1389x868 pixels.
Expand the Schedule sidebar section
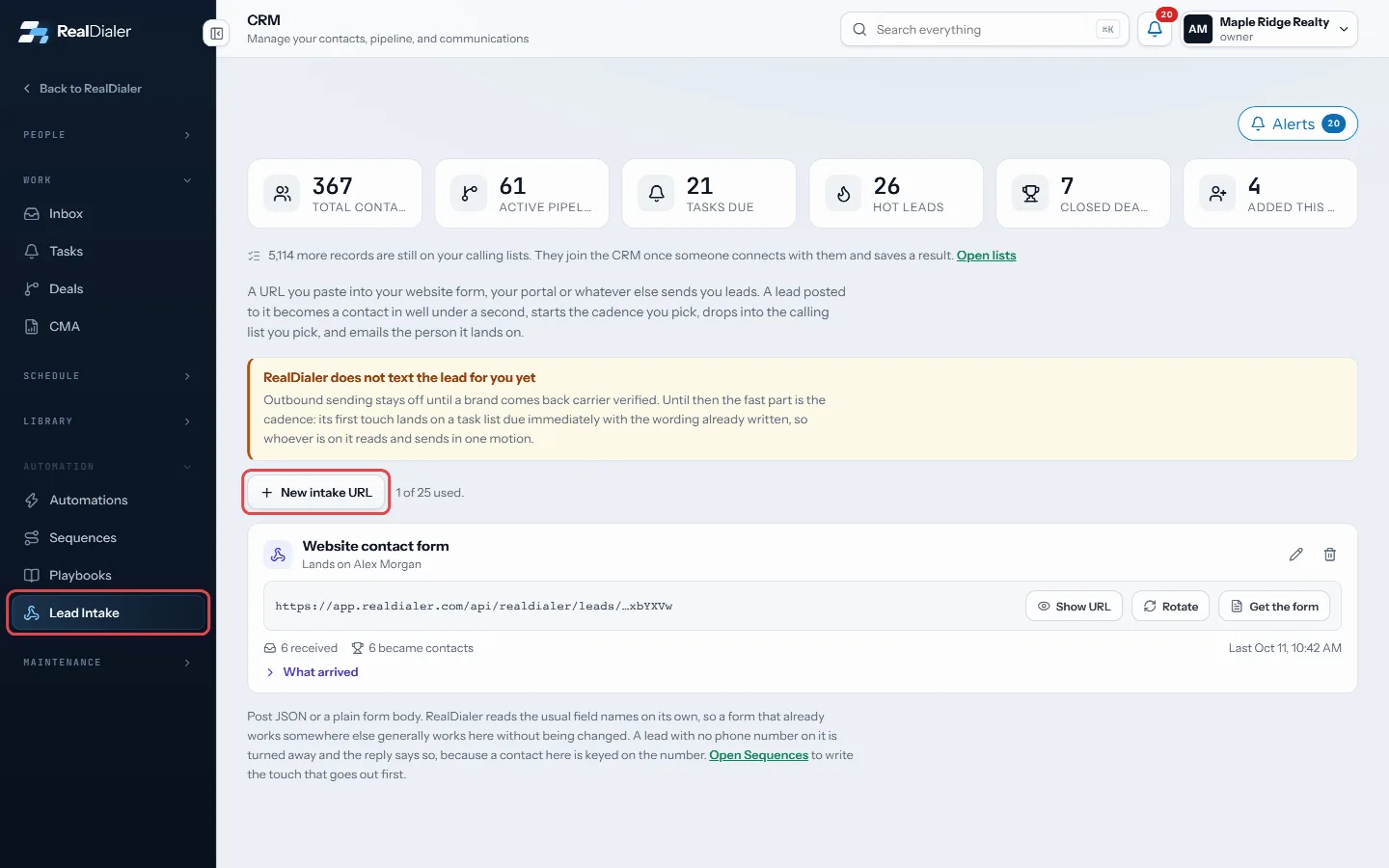[x=107, y=376]
